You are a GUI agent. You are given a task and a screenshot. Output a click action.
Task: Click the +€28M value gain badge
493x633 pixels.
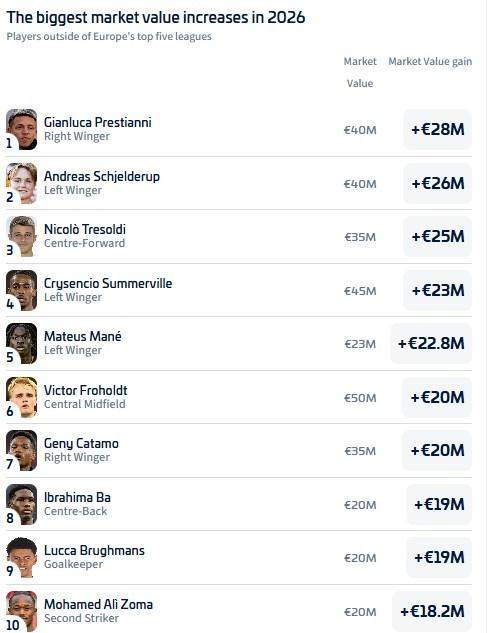pyautogui.click(x=438, y=129)
